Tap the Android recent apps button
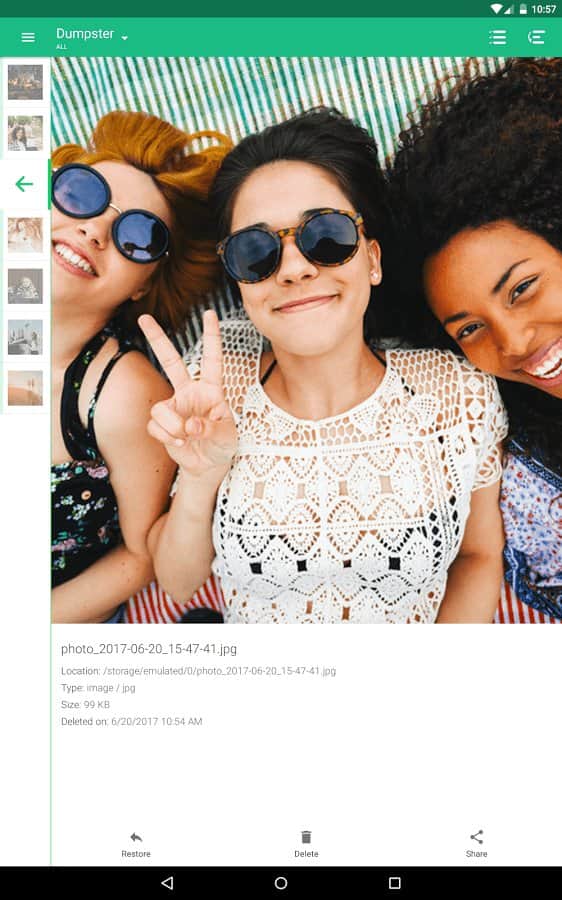The width and height of the screenshot is (562, 900). [x=394, y=883]
